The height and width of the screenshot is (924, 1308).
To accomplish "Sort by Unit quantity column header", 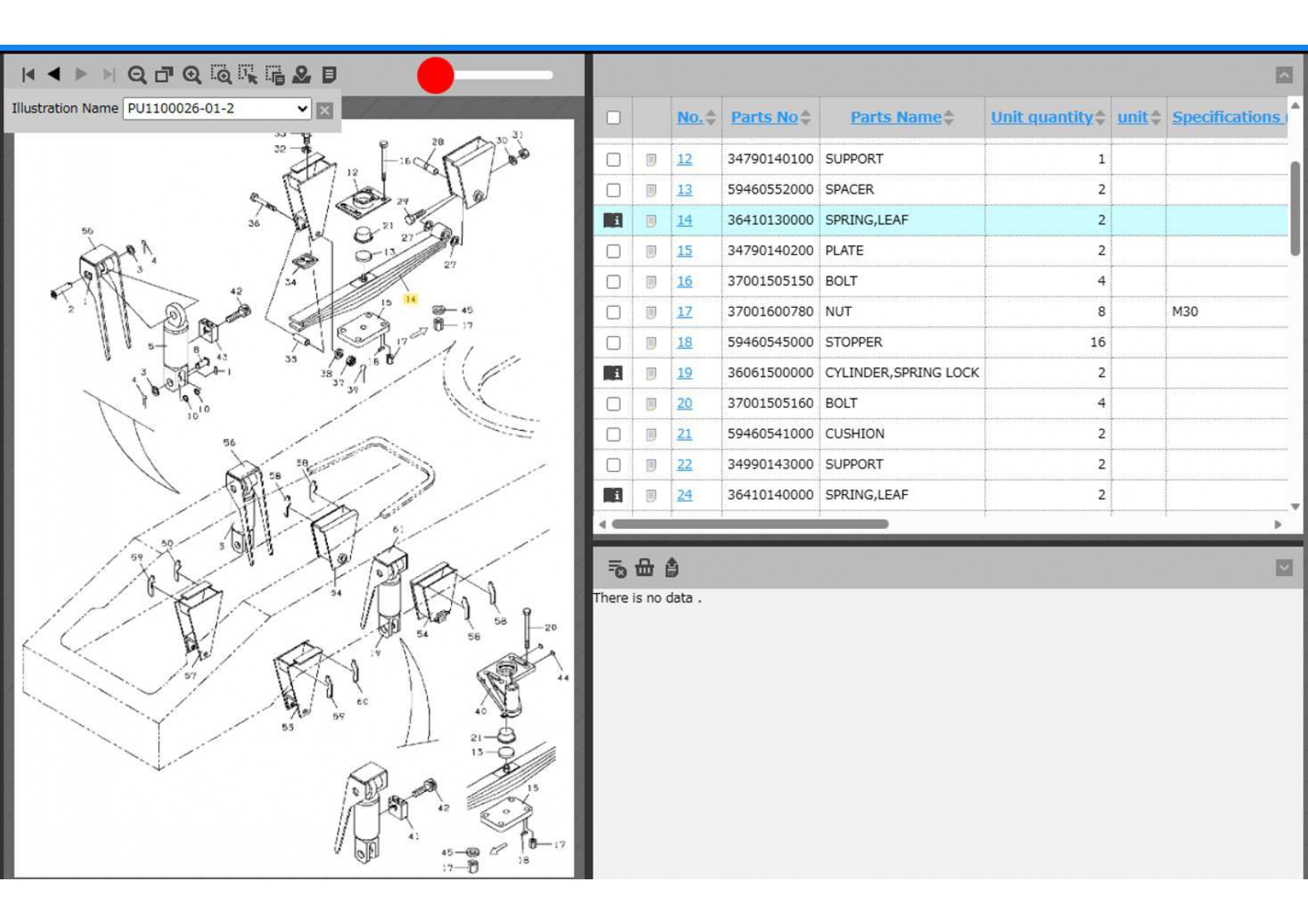I will [1041, 117].
